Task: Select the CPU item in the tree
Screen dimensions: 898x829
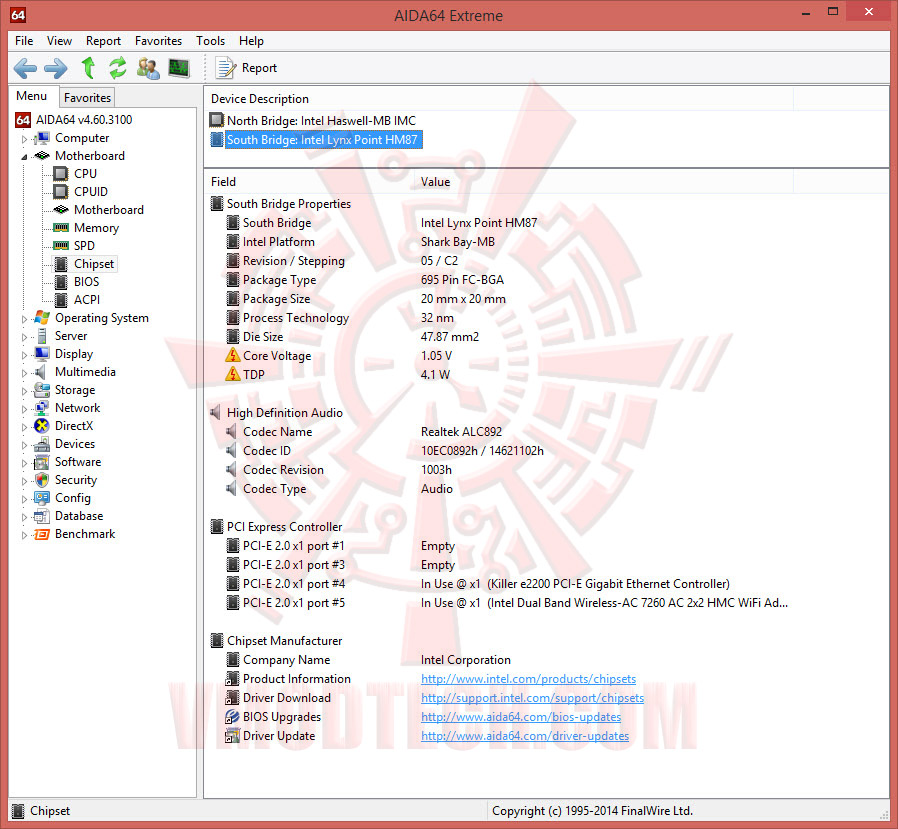Action: 85,173
